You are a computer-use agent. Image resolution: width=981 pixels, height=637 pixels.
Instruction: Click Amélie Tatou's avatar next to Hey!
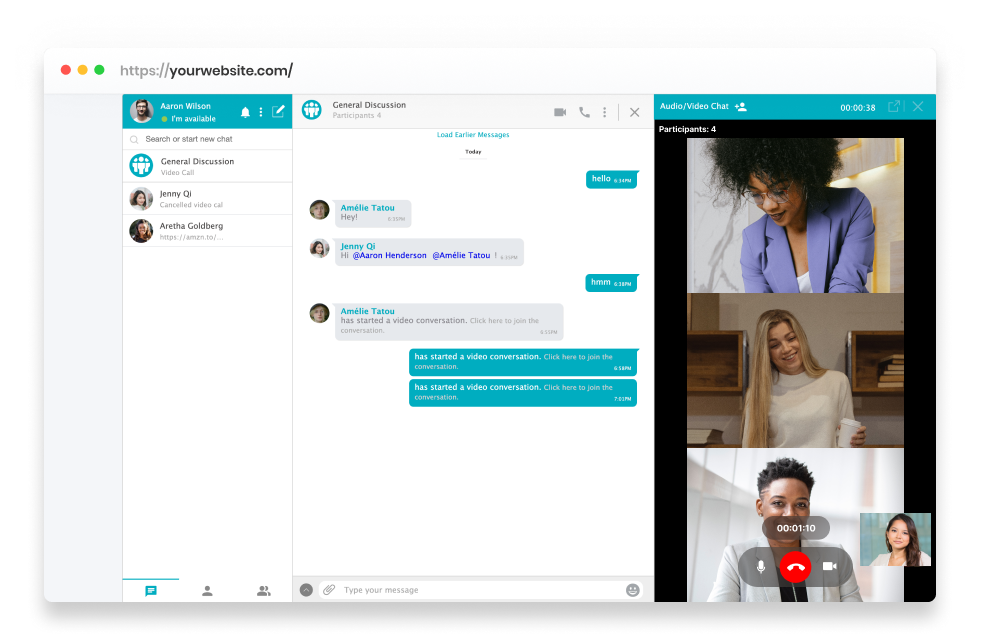(320, 210)
